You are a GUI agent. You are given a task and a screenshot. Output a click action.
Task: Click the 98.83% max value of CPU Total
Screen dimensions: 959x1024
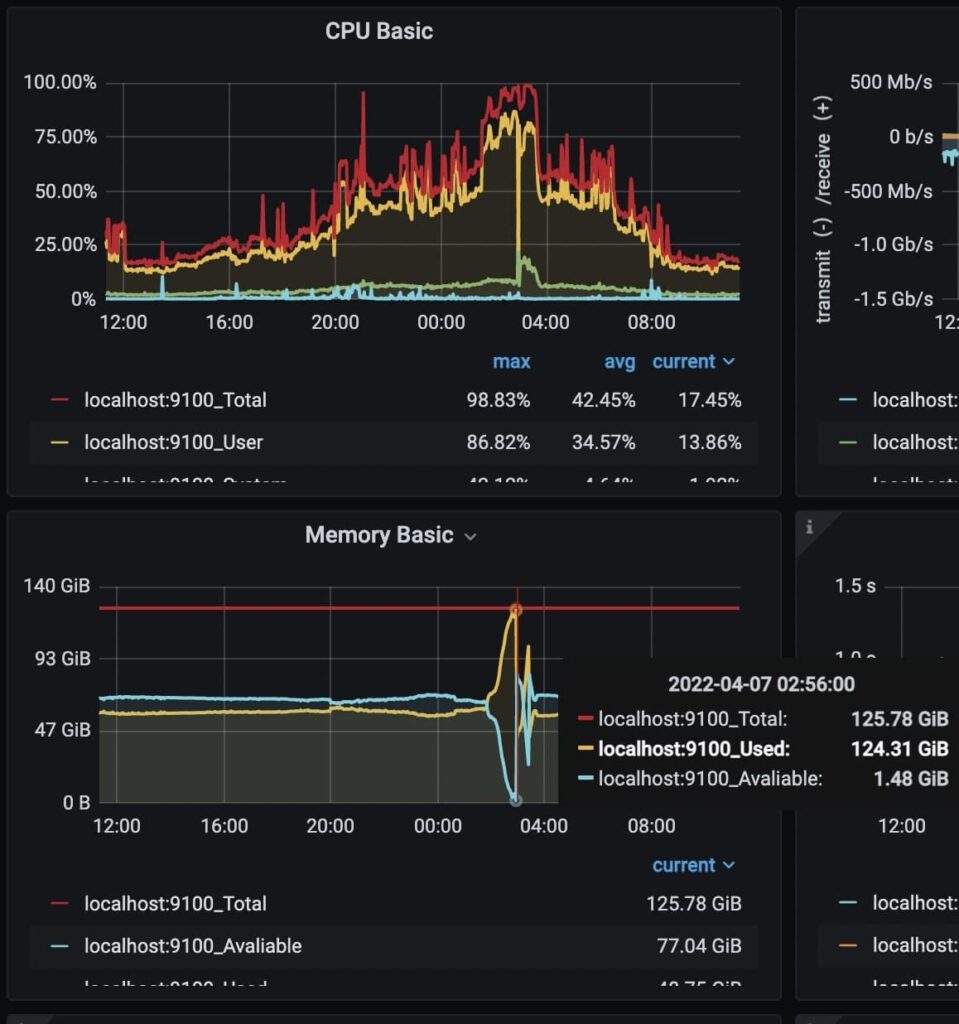pos(498,400)
